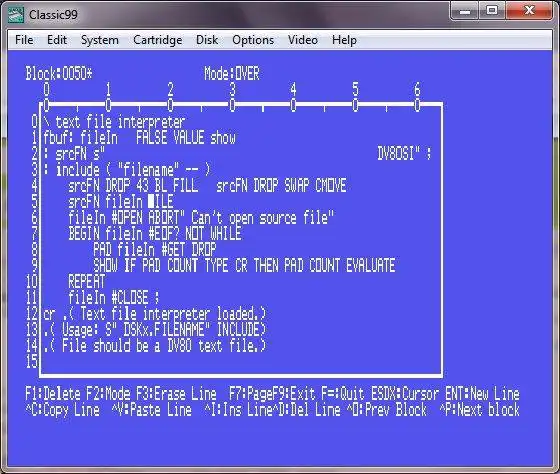Image resolution: width=560 pixels, height=474 pixels.
Task: Maximize the Classic99 window
Action: pyautogui.click(x=492, y=11)
